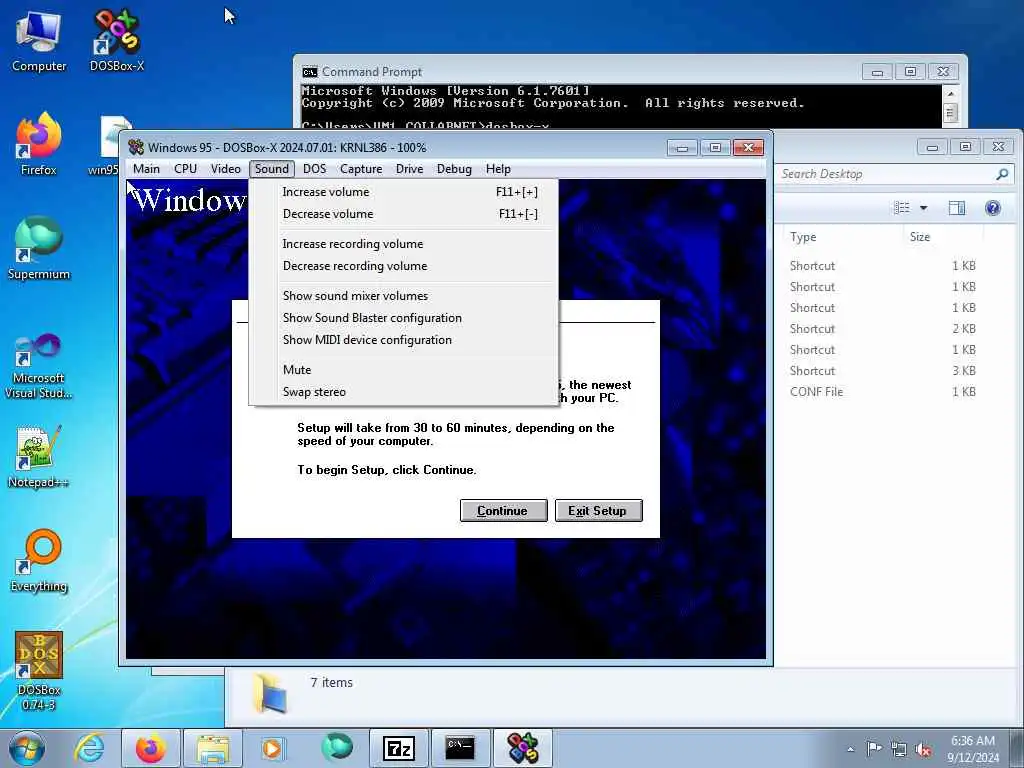Minimize the DOSBox-X window
This screenshot has height=768, width=1024.
tap(682, 148)
